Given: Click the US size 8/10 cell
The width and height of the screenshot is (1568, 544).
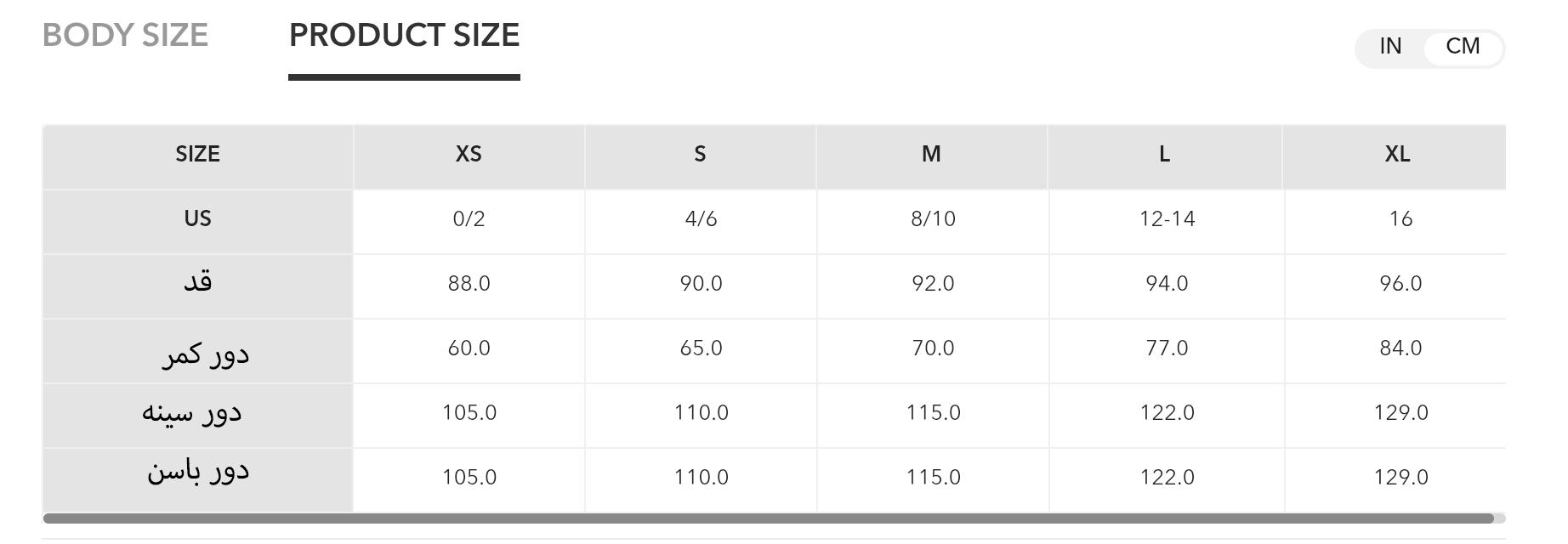Looking at the screenshot, I should (x=933, y=219).
